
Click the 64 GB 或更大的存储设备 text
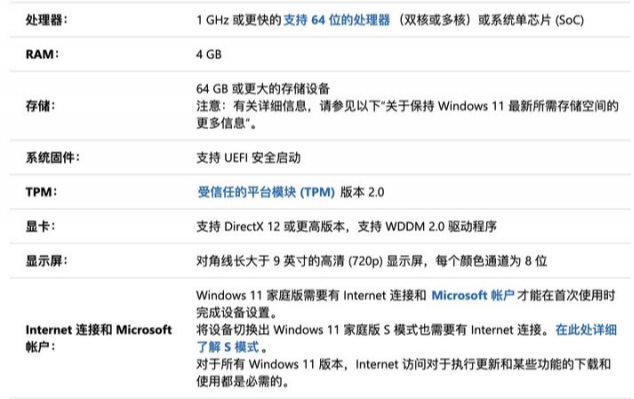coord(263,89)
